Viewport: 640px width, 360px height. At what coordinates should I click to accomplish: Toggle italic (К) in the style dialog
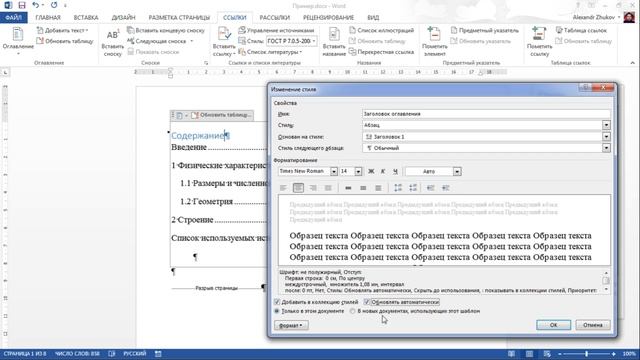[x=383, y=171]
